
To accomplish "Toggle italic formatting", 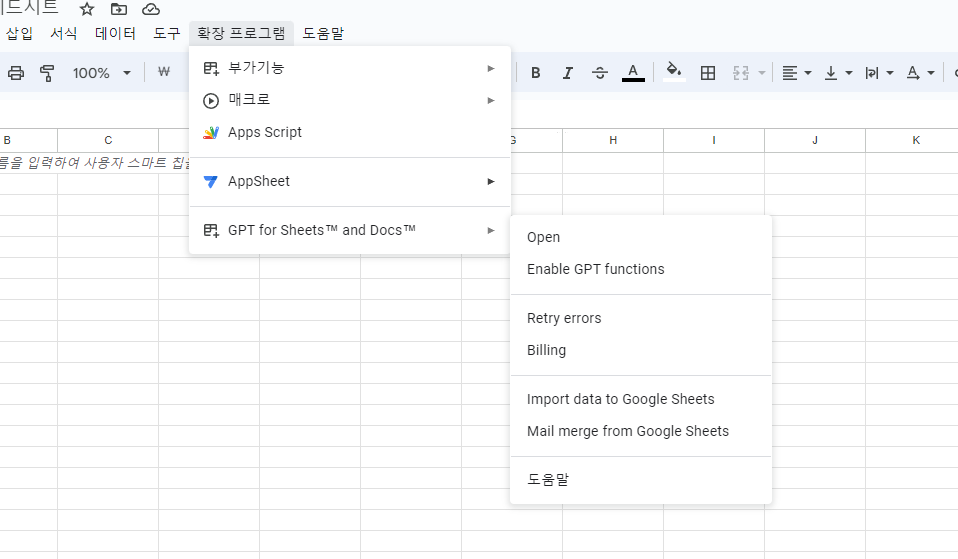I will (x=568, y=73).
